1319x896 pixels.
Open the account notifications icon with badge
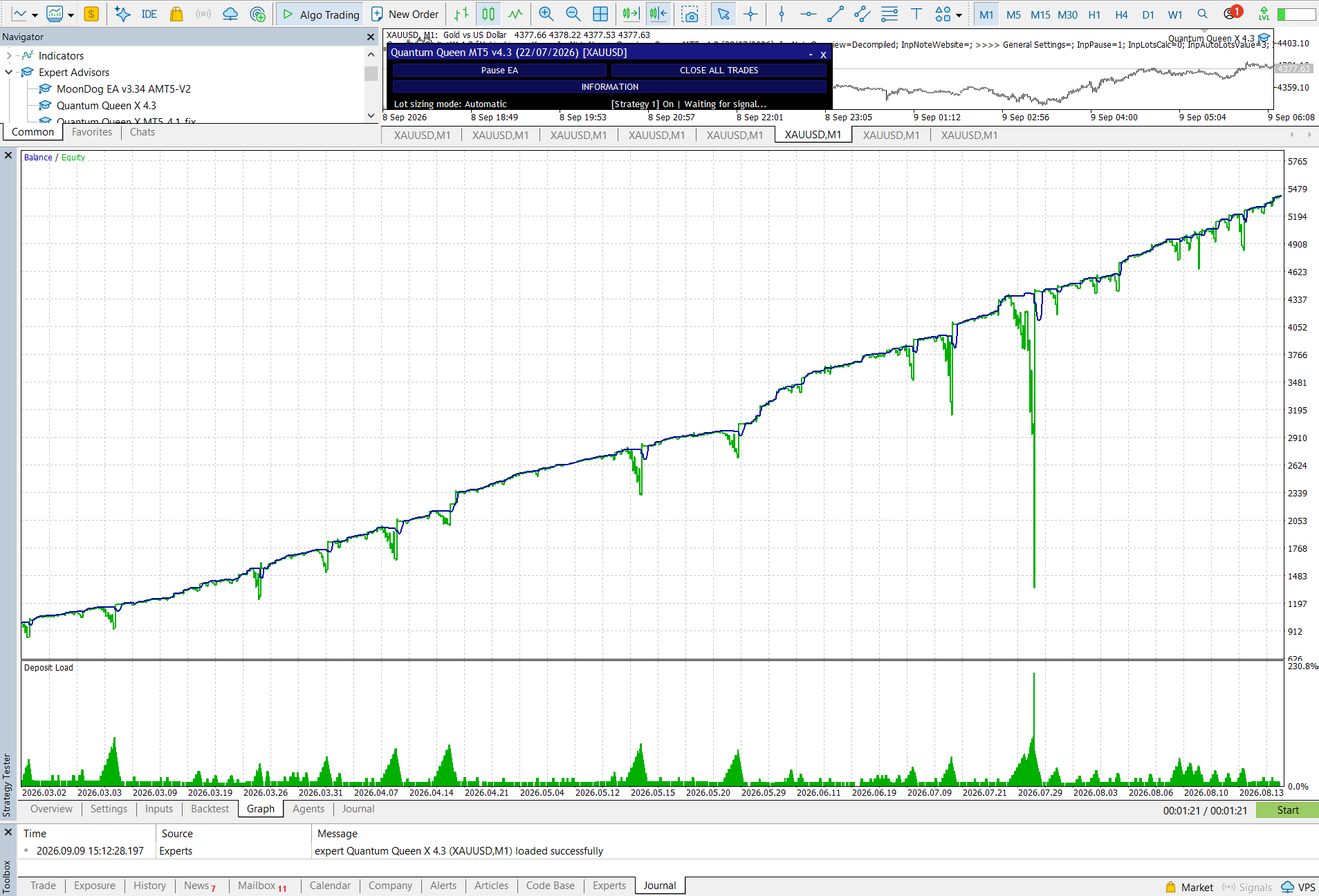(1231, 13)
